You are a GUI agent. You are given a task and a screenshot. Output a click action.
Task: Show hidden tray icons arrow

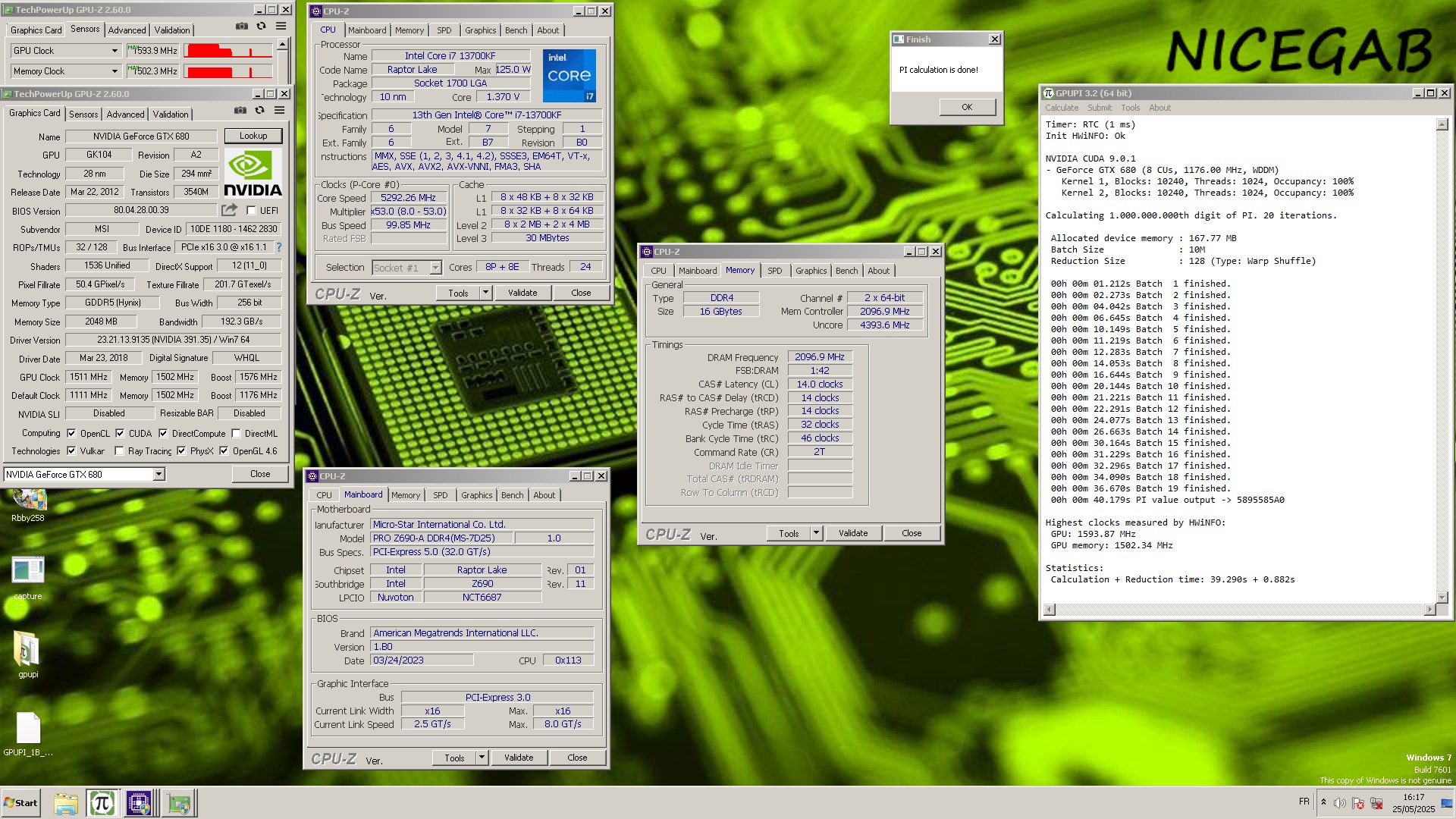[x=1323, y=802]
